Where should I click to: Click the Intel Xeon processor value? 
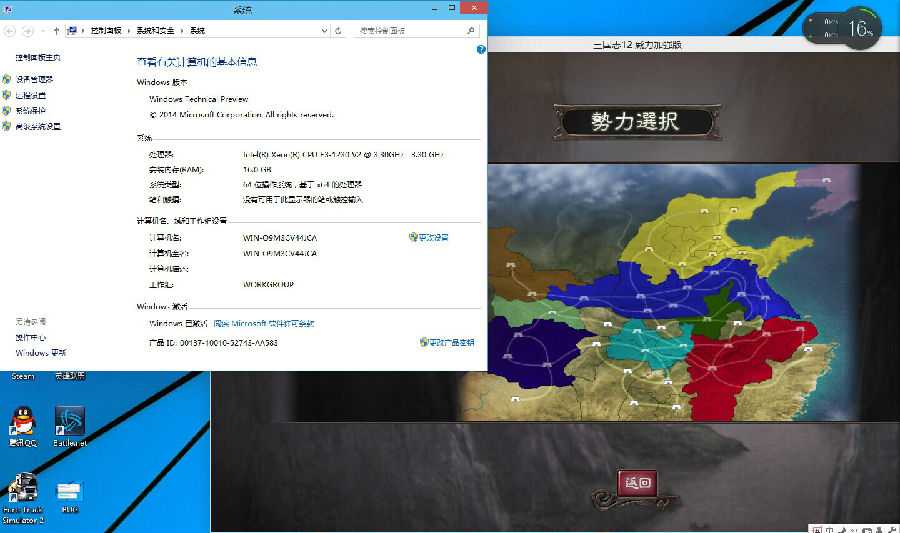[343, 154]
